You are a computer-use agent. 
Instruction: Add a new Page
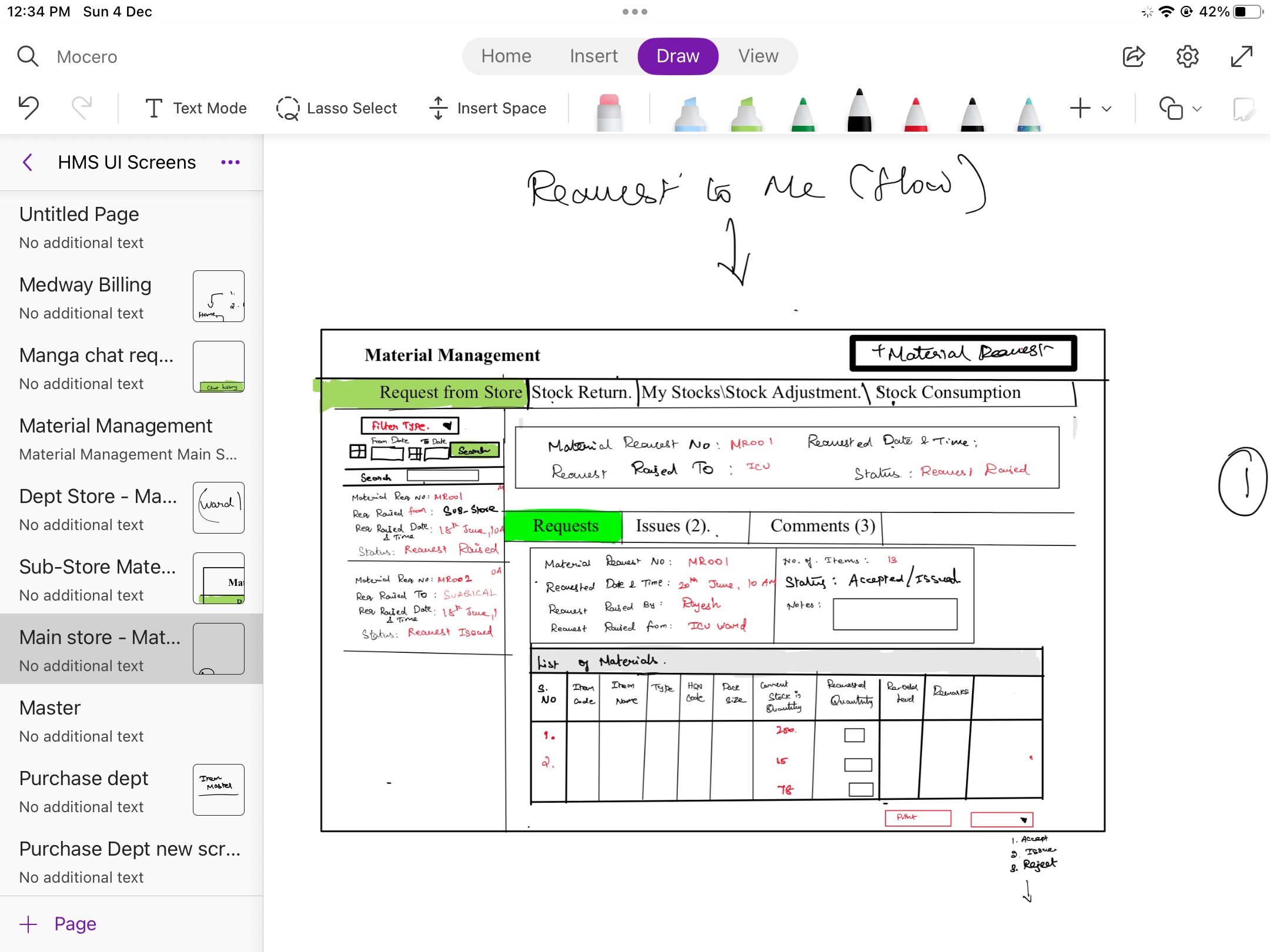pyautogui.click(x=58, y=924)
